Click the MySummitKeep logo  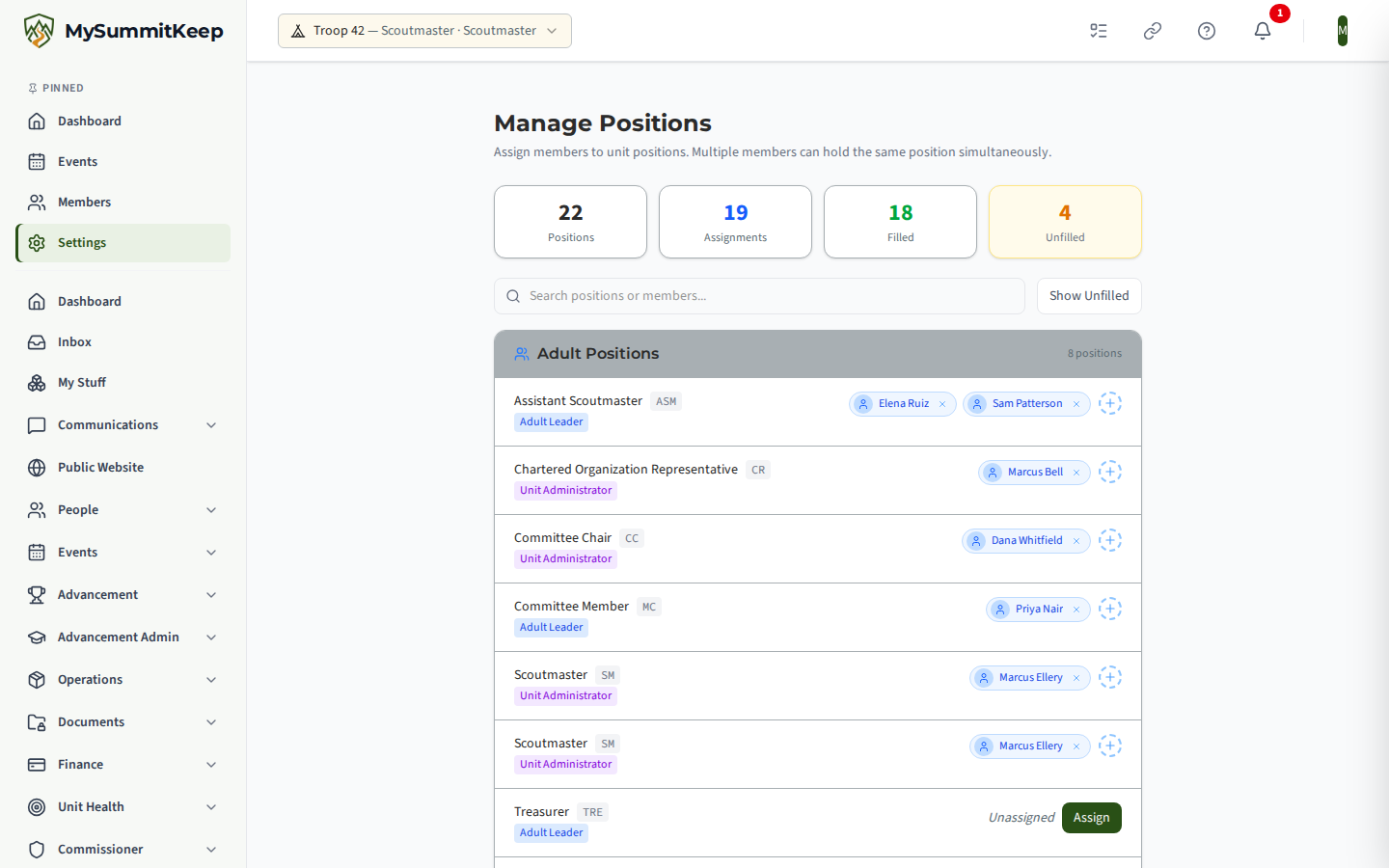click(x=123, y=31)
